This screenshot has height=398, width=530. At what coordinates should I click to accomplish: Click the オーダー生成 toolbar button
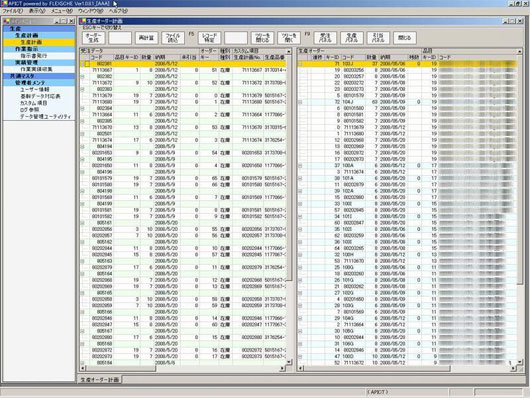click(94, 38)
